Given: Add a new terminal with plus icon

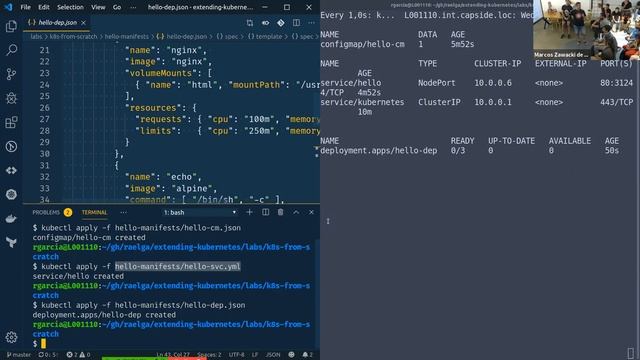Looking at the screenshot, I should [x=249, y=212].
